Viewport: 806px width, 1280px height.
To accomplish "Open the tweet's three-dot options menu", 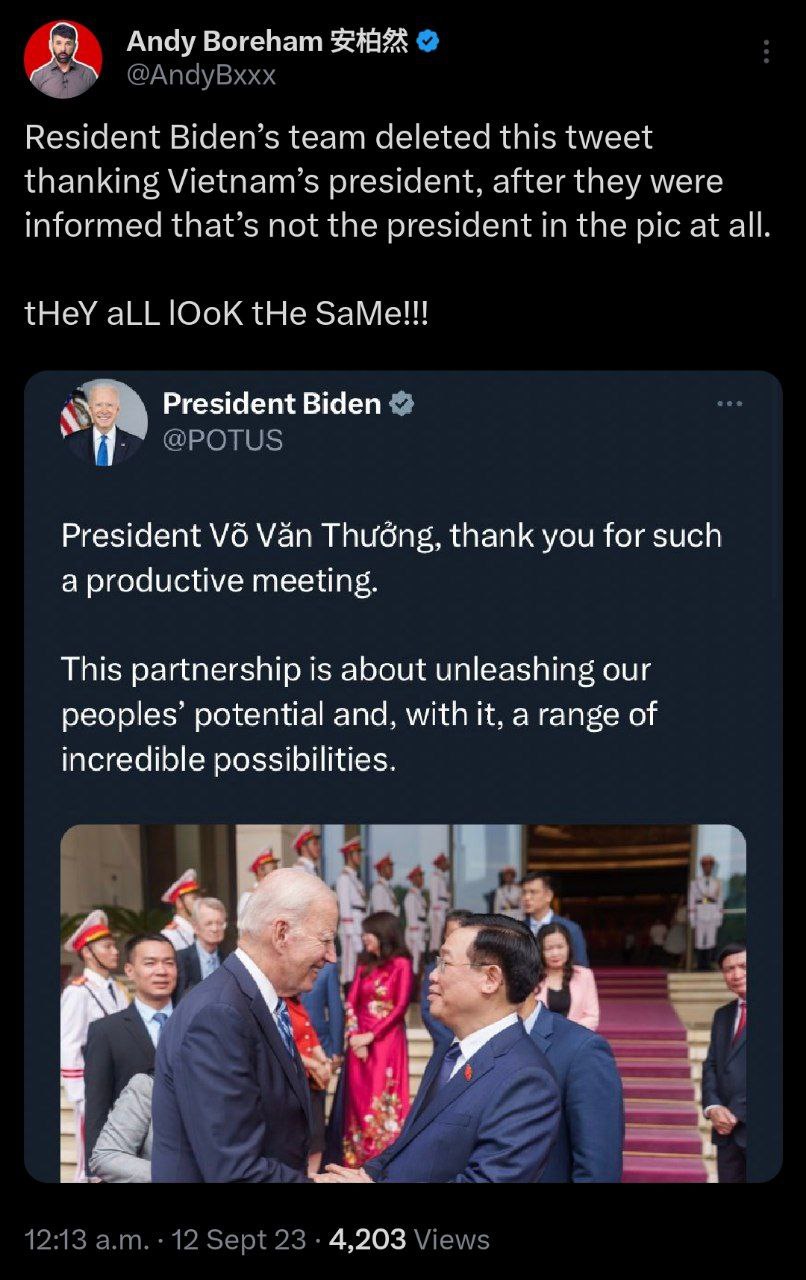I will (766, 52).
